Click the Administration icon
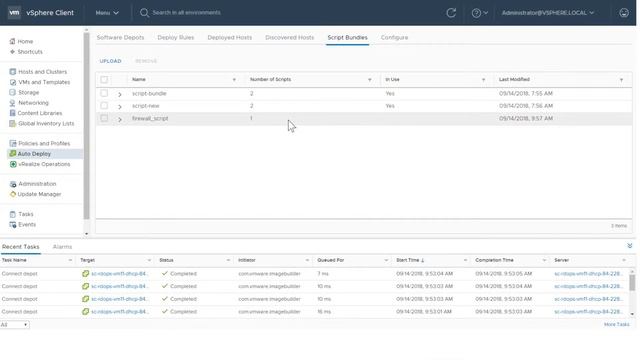This screenshot has height=360, width=640. pyautogui.click(x=13, y=184)
